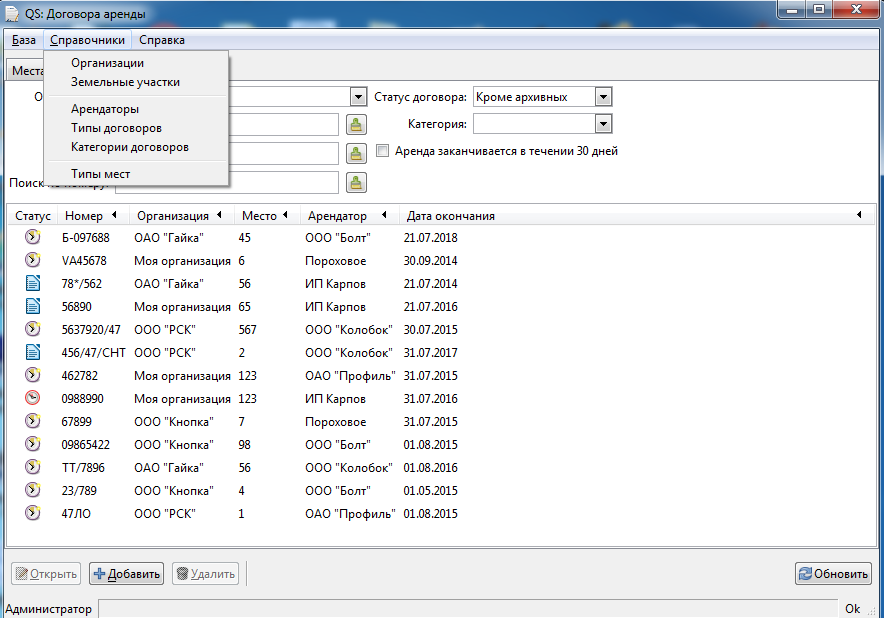884x618 pixels.
Task: Select end date 01.05.2015
Action: coord(430,491)
